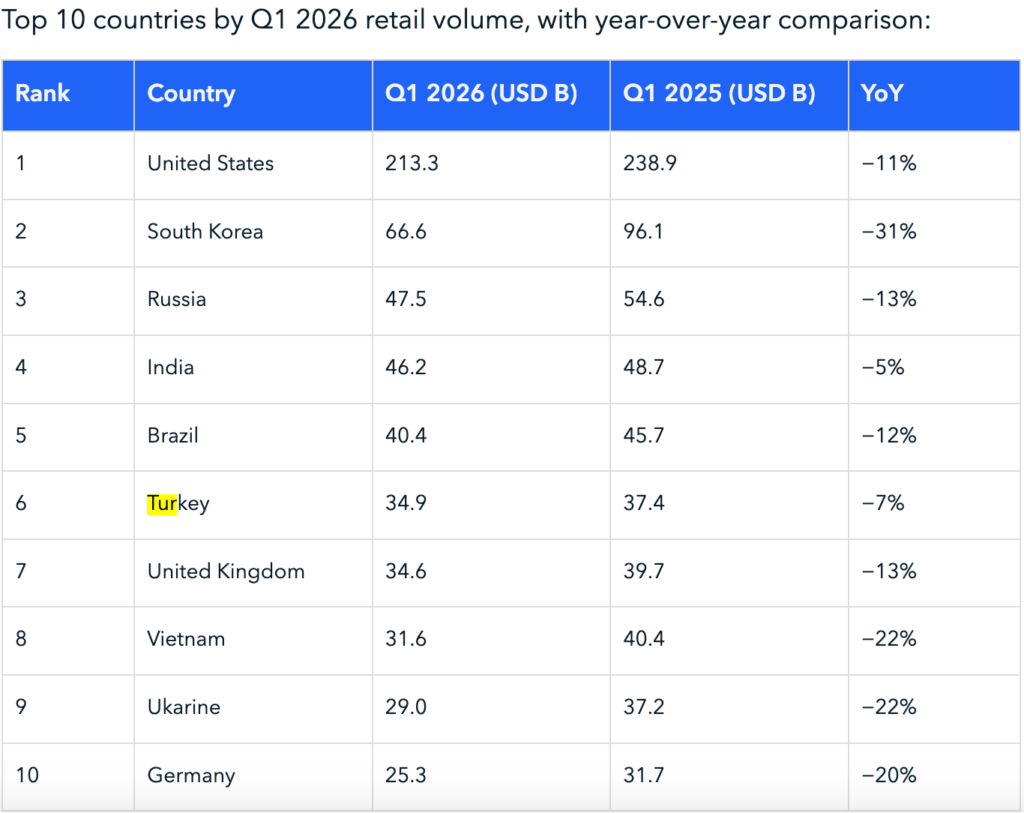This screenshot has width=1024, height=813.
Task: Click the South Korea country cell
Action: coord(253,232)
